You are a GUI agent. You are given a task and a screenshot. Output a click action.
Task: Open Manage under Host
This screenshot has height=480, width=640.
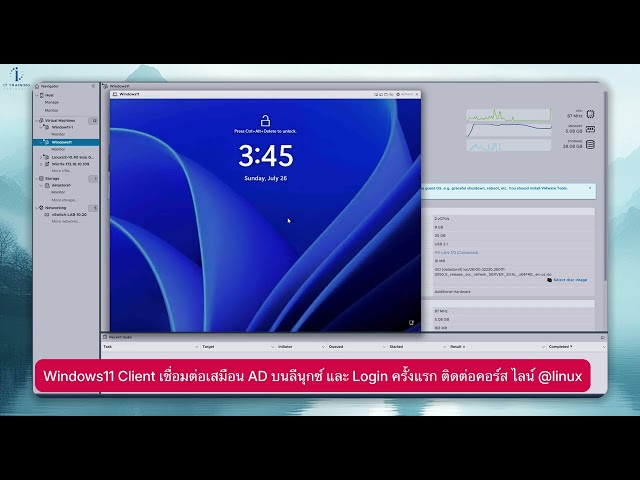point(52,102)
